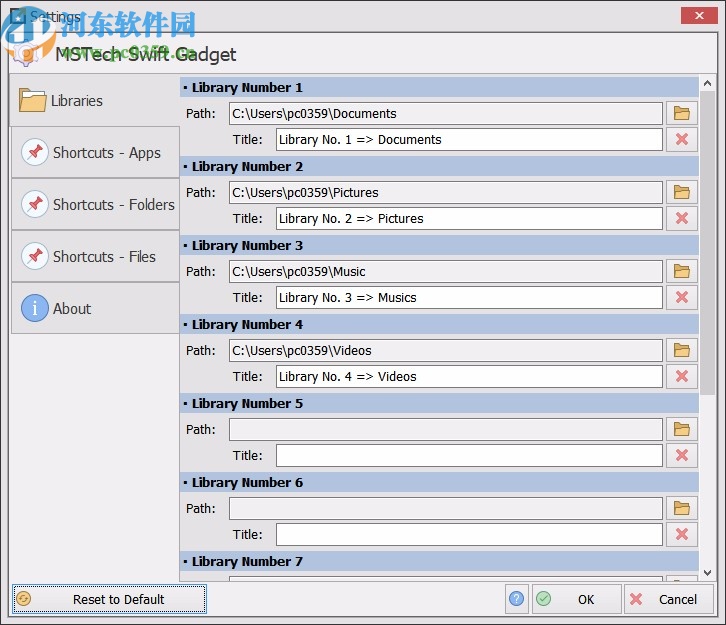Screen dimensions: 726x625
Task: Cancel the settings dialog
Action: pyautogui.click(x=669, y=599)
